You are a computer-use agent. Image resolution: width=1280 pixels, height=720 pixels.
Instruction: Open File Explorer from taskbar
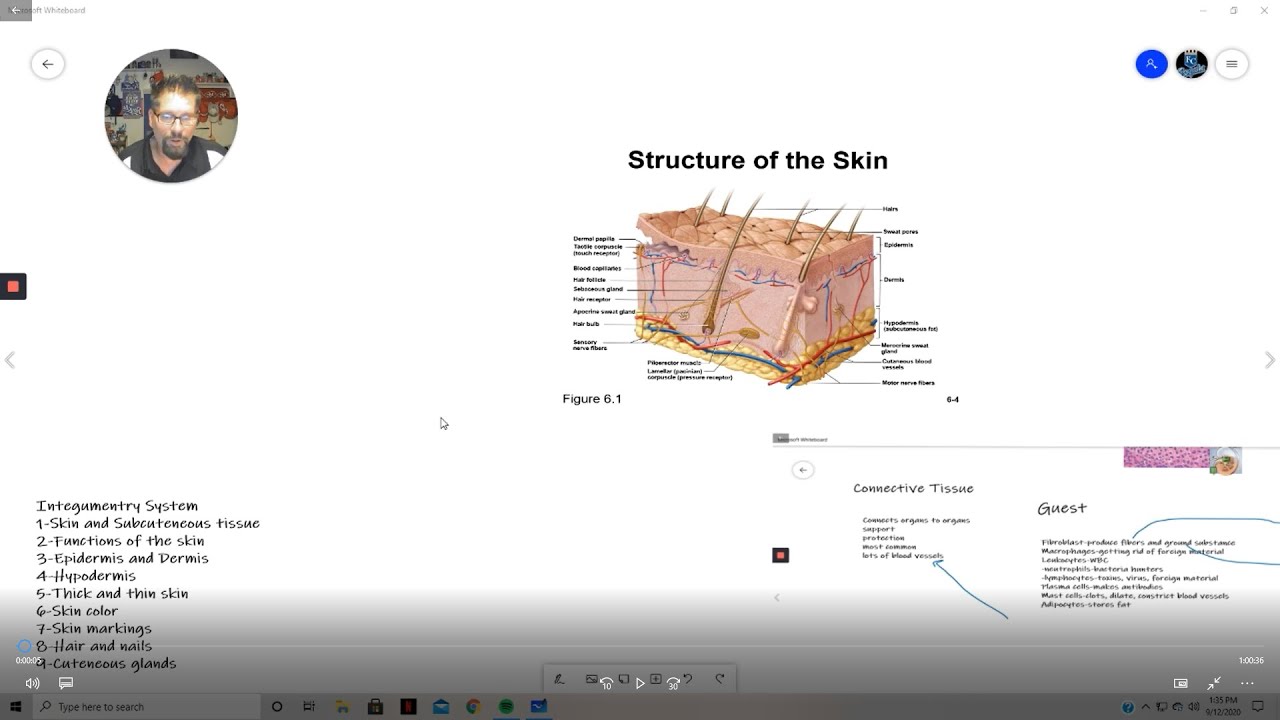pos(343,707)
